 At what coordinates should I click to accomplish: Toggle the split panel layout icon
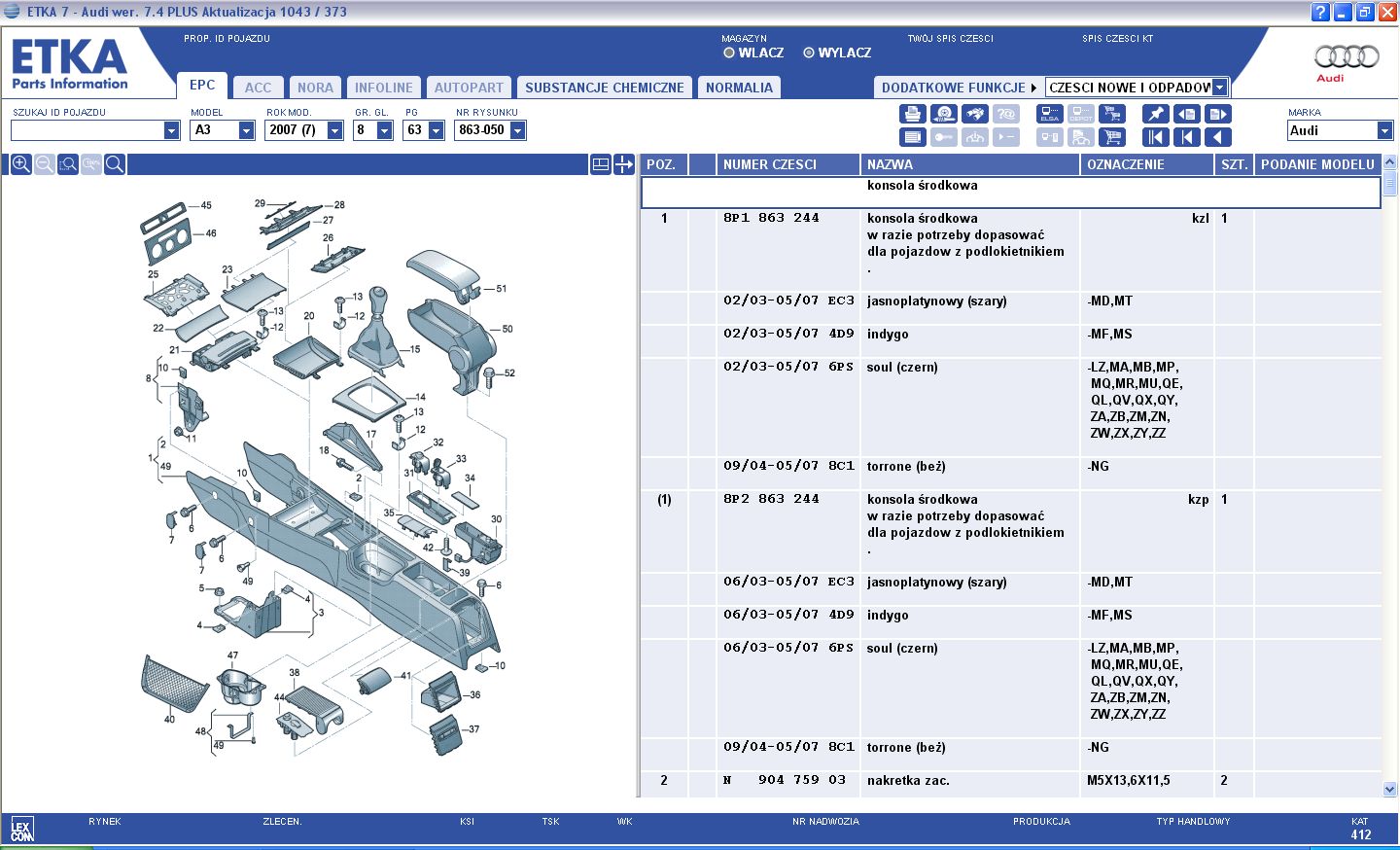(601, 164)
